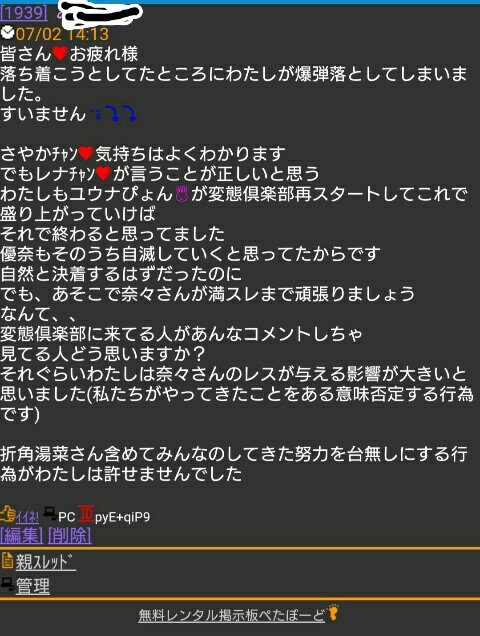Click the blue arrows emoji after すいません

pos(114,114)
